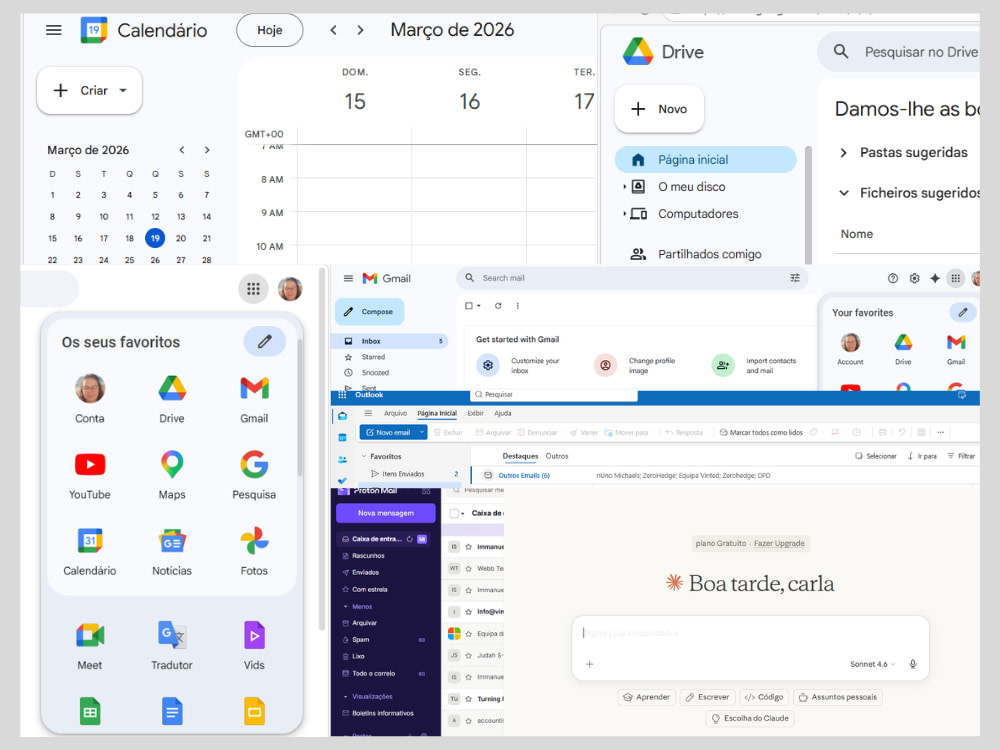
Task: Edit Os seus favoritos with pencil icon
Action: pos(264,342)
